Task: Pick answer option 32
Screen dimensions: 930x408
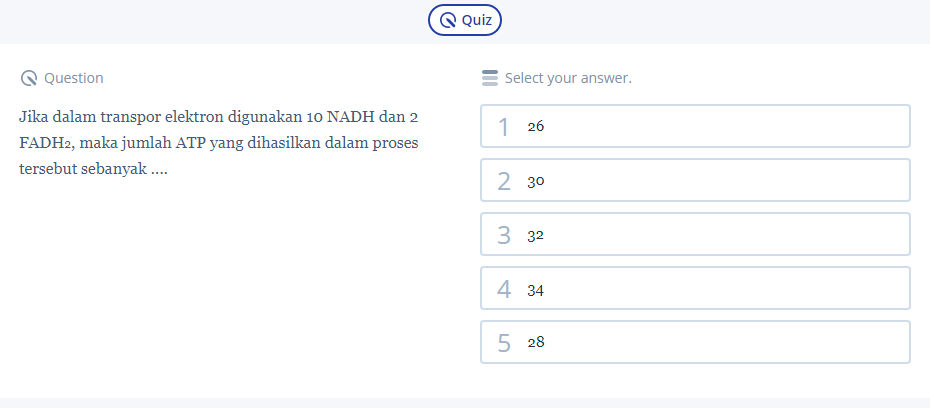Action: 695,234
